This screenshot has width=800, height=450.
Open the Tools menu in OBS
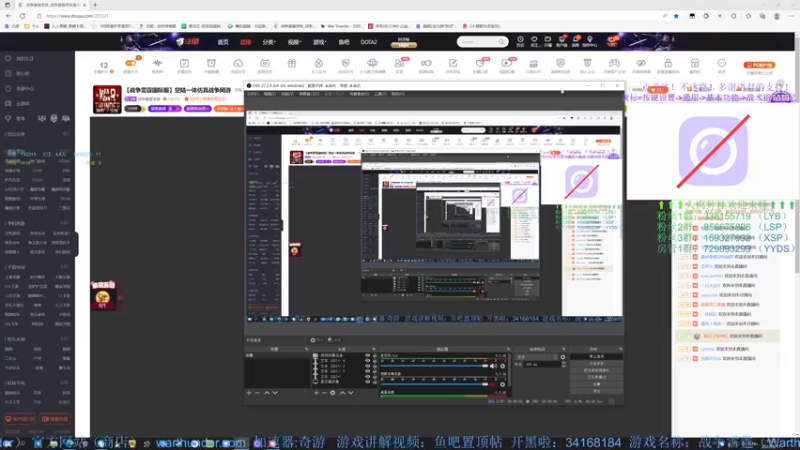click(x=380, y=94)
